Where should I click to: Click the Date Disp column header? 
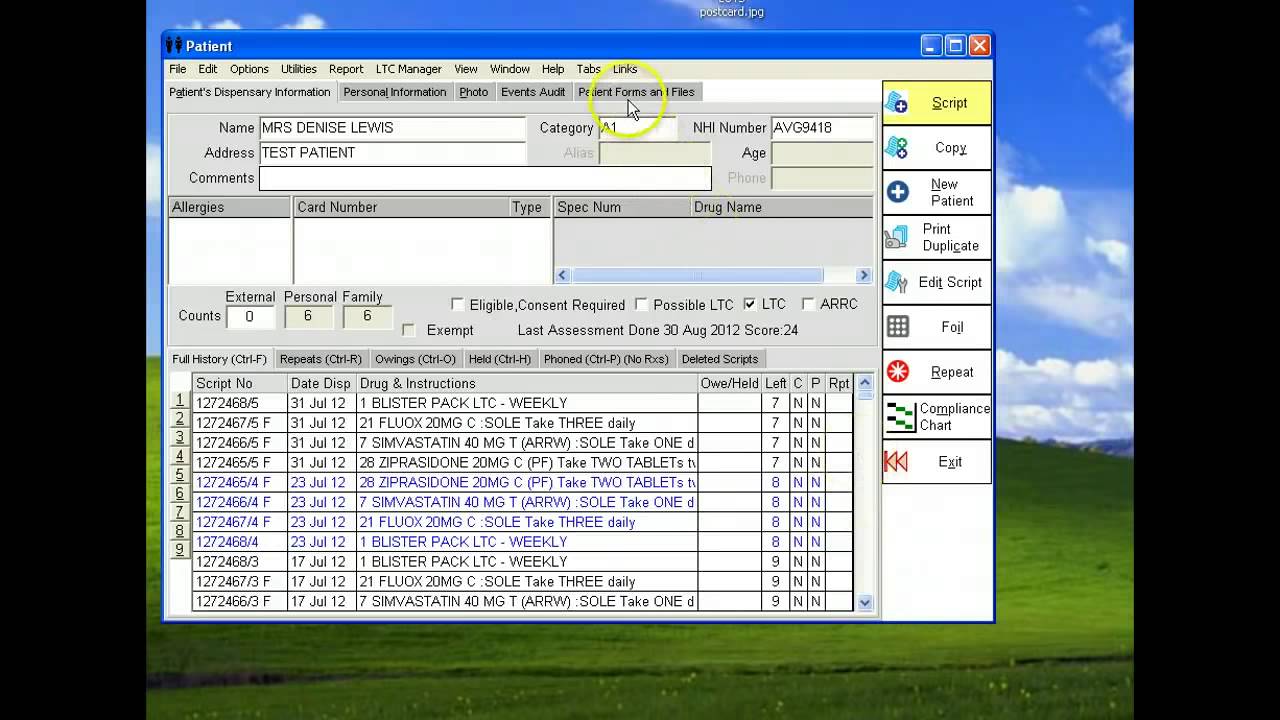(322, 383)
